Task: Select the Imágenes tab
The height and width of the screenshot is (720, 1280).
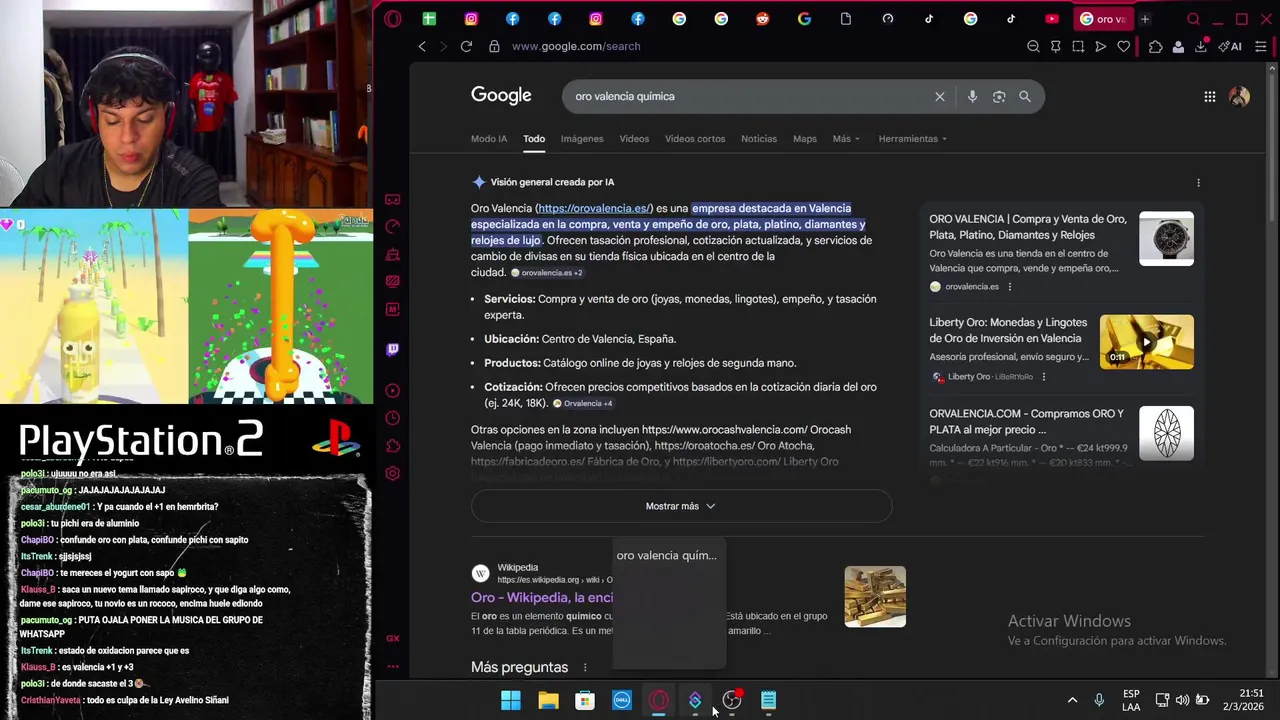Action: click(582, 139)
